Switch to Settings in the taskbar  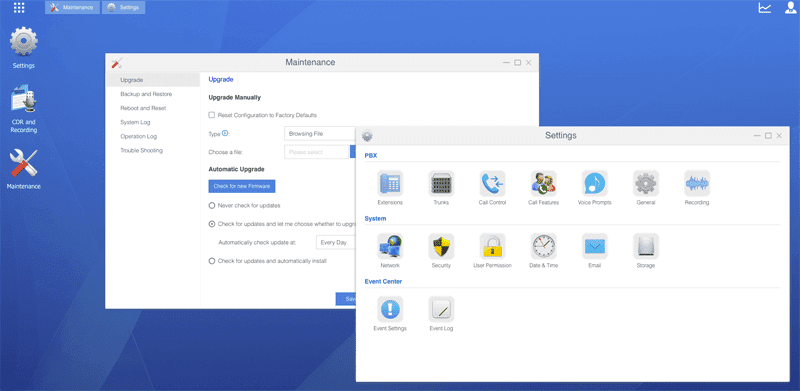(x=123, y=8)
